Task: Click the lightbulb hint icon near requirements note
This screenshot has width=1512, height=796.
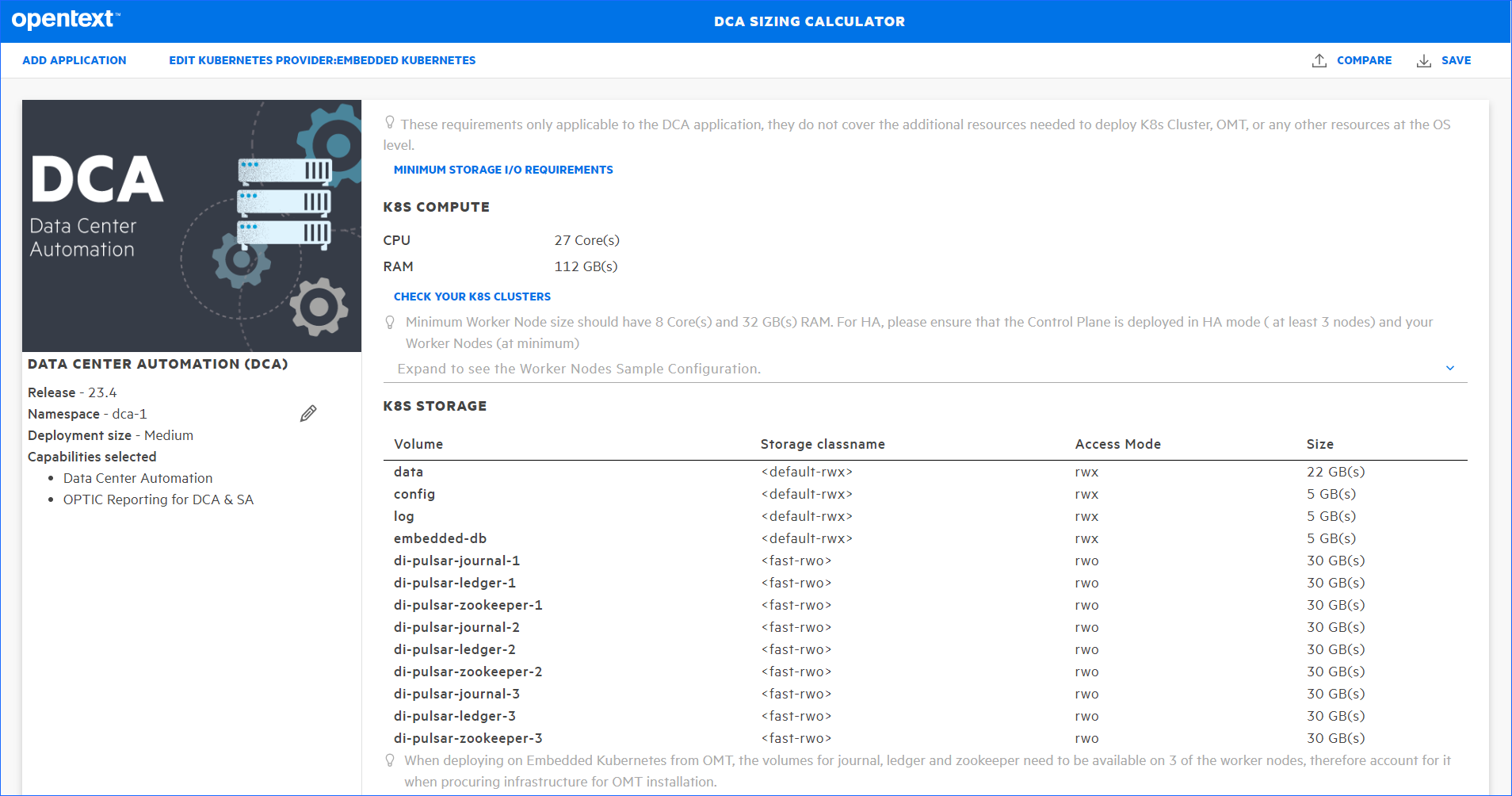Action: [390, 122]
